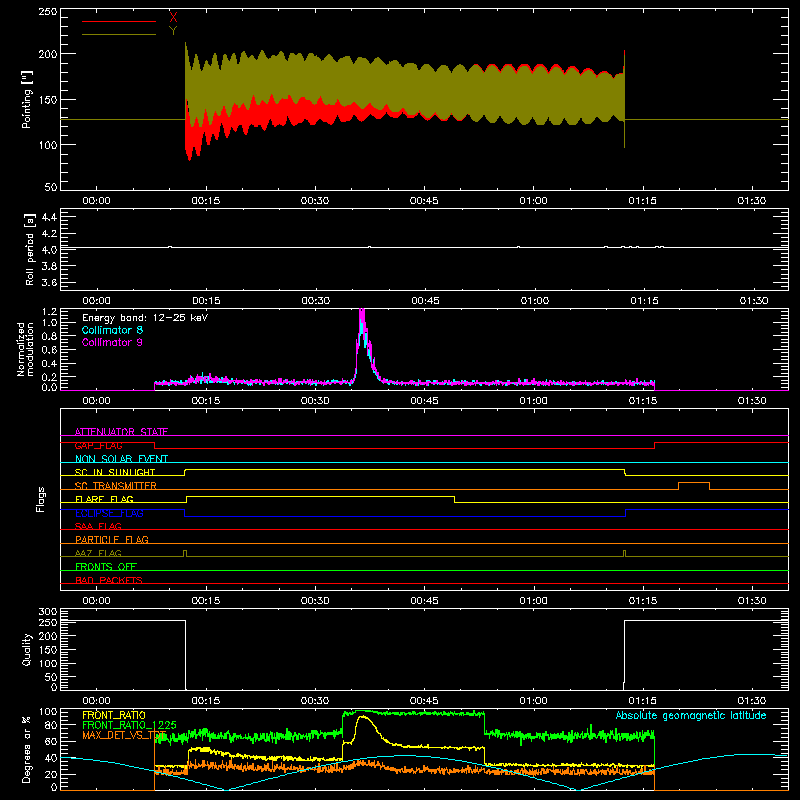Click the FLARE_FLAG falling edge near 00:49
The image size is (800, 800).
(x=455, y=499)
